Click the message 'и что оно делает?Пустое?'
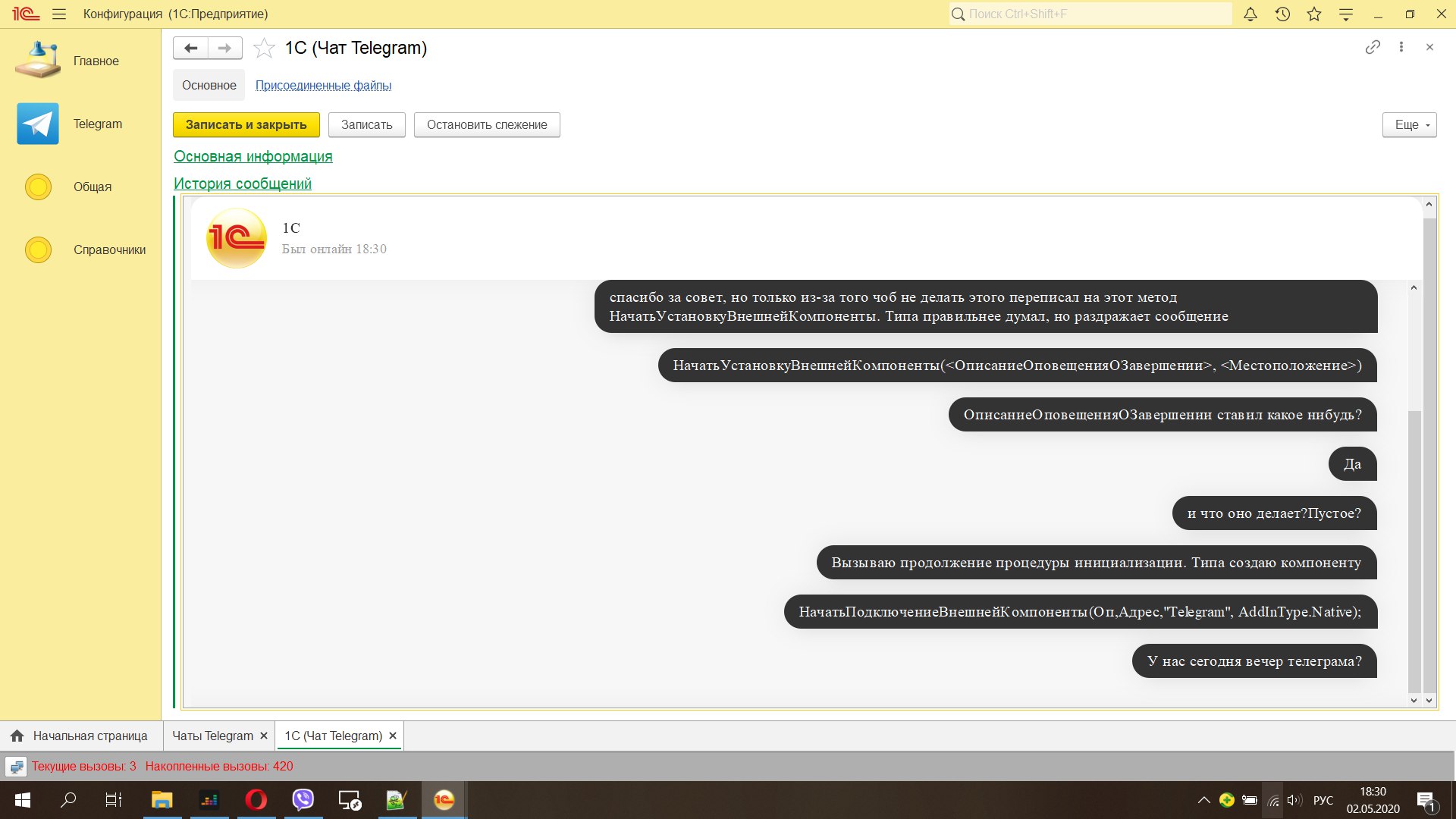1456x819 pixels. (x=1274, y=513)
